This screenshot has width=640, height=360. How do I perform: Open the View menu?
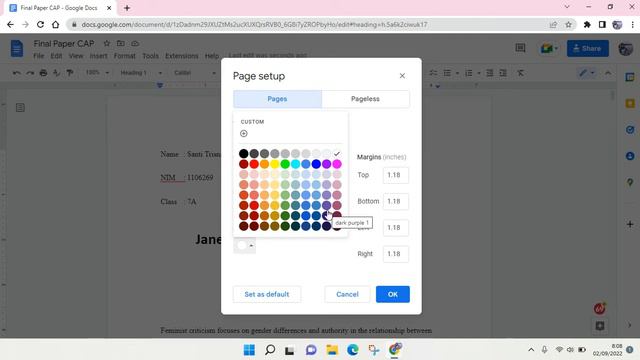[76, 56]
